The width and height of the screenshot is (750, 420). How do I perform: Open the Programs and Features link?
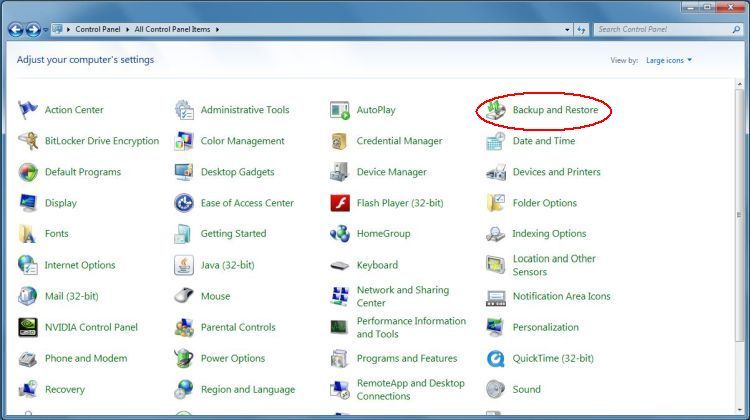406,358
